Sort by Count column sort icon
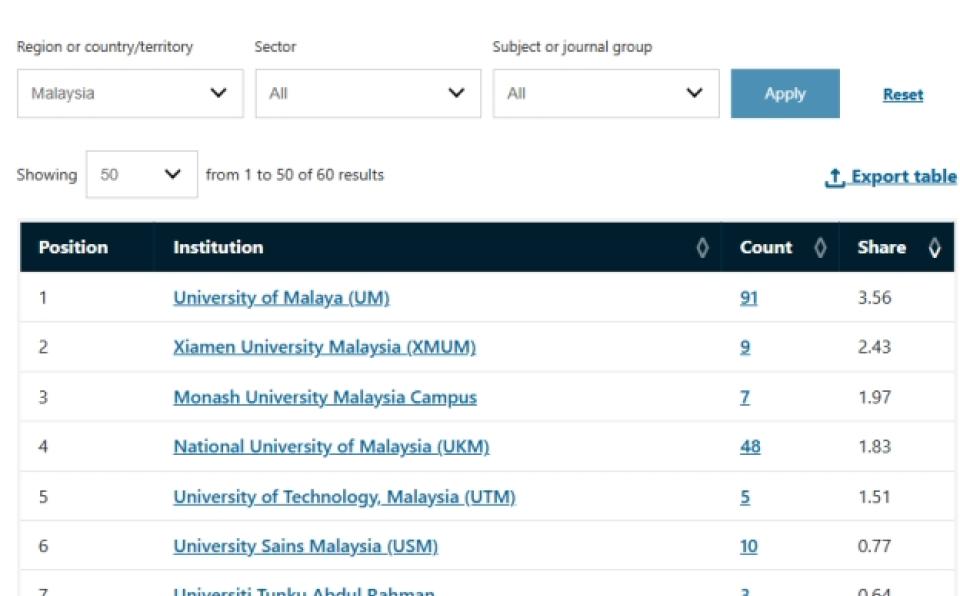The image size is (960, 596). [x=820, y=247]
